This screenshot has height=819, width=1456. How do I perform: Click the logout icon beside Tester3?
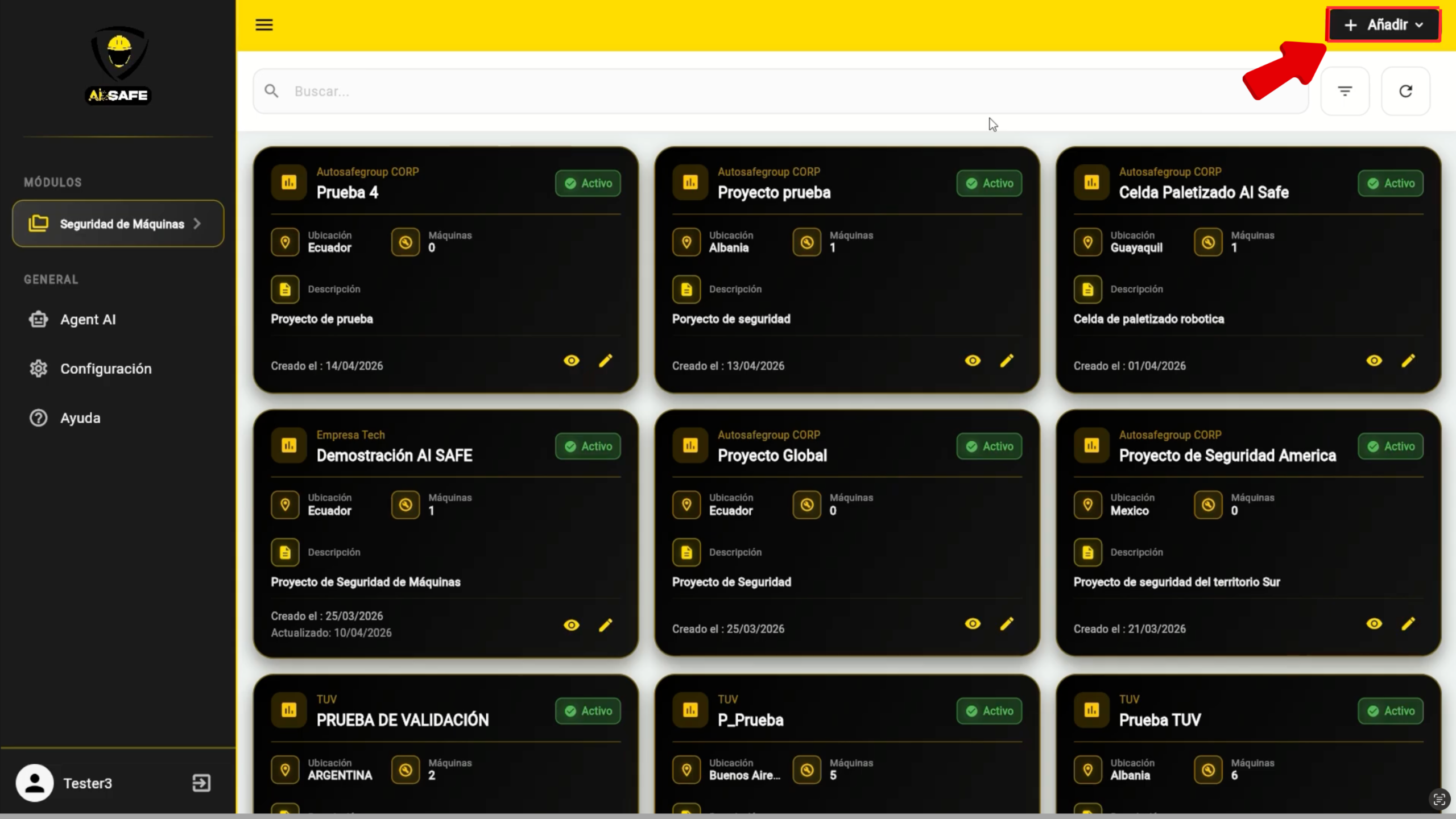(201, 783)
